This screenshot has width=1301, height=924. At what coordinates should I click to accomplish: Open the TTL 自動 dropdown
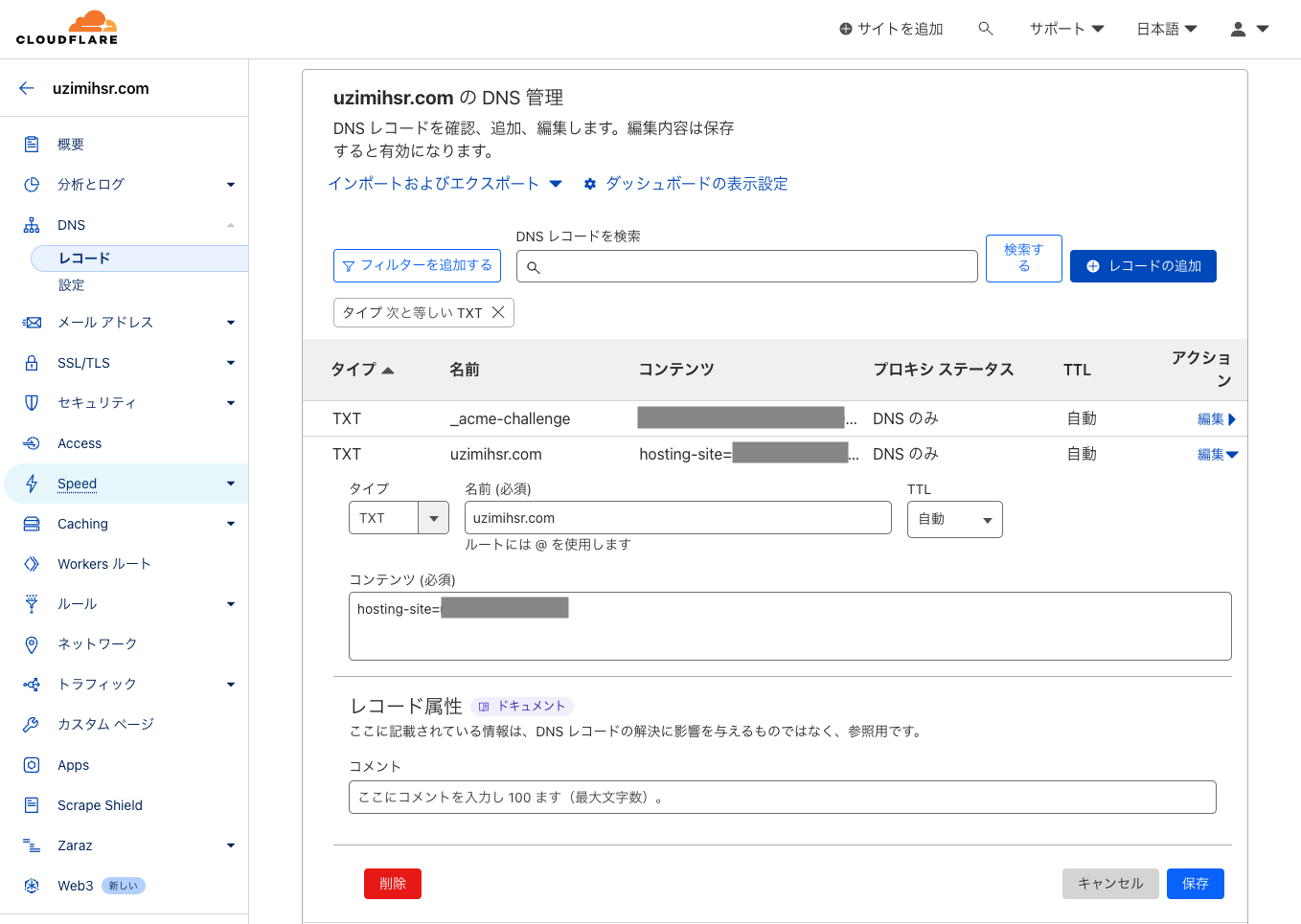pyautogui.click(x=955, y=519)
